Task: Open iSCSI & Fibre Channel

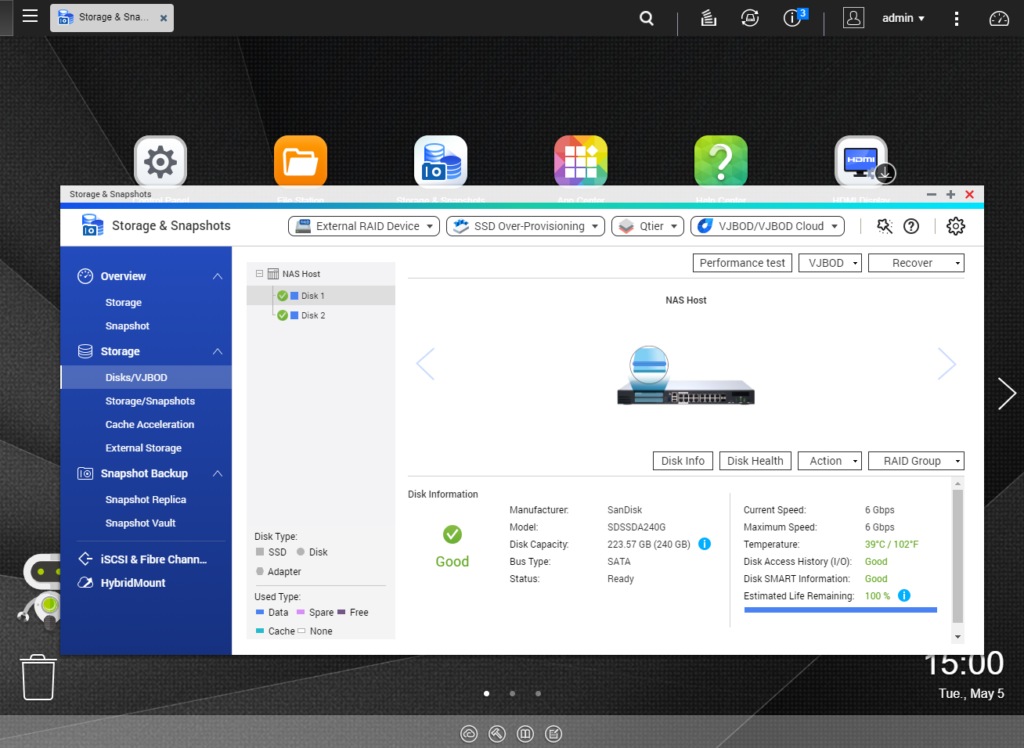Action: [x=143, y=559]
